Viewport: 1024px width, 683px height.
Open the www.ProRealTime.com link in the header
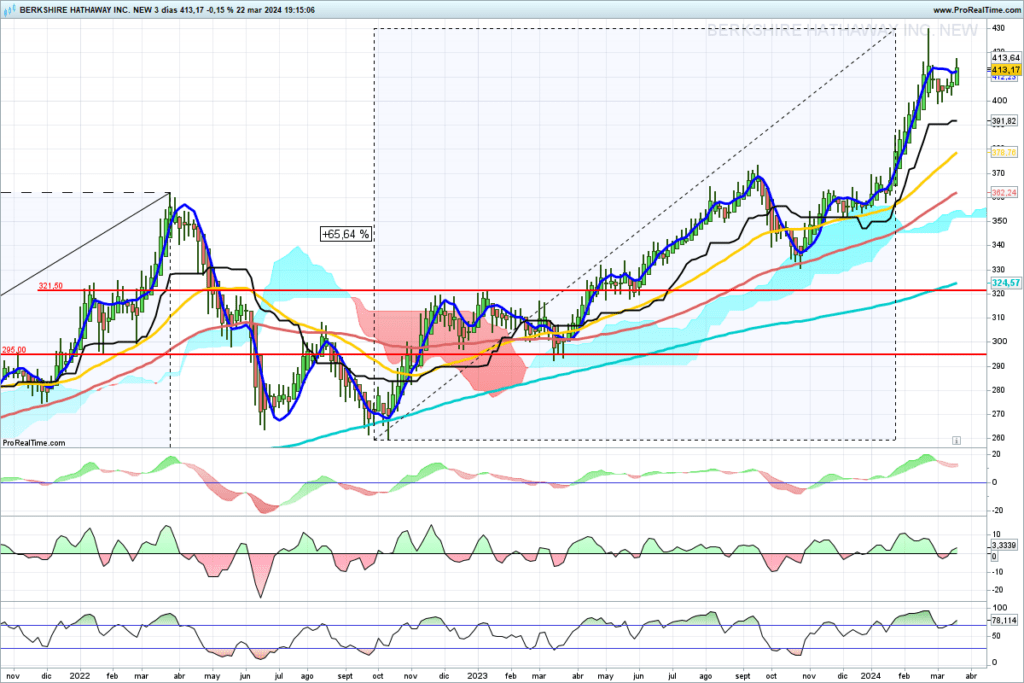976,10
